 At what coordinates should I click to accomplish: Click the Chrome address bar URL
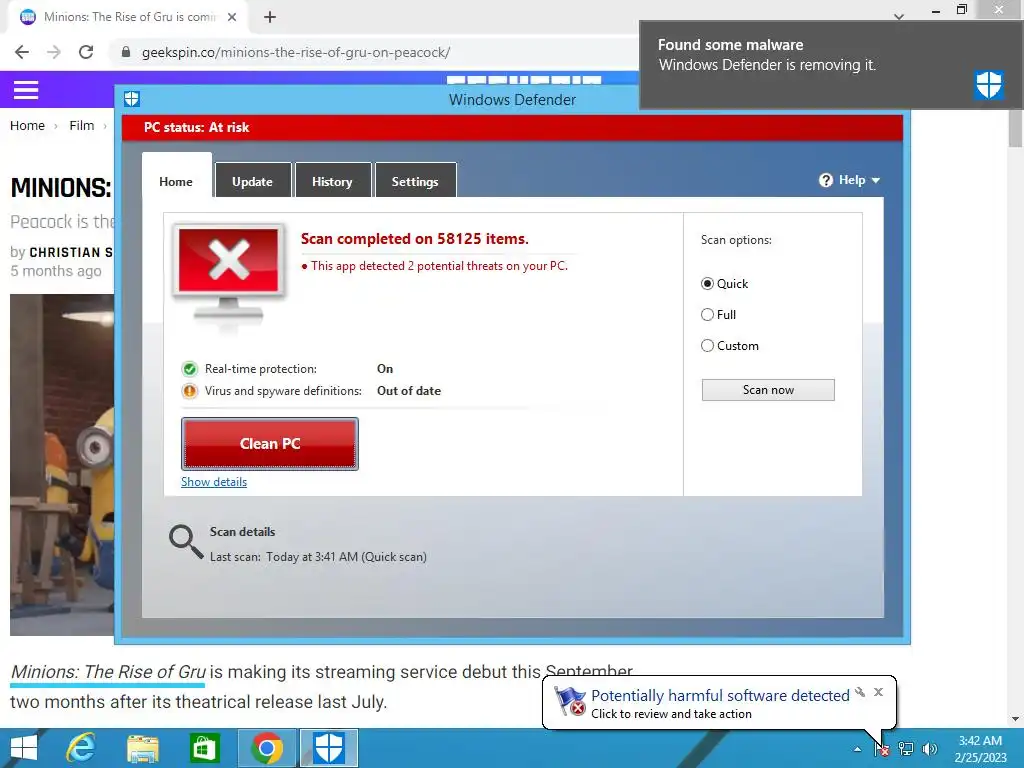pos(296,52)
